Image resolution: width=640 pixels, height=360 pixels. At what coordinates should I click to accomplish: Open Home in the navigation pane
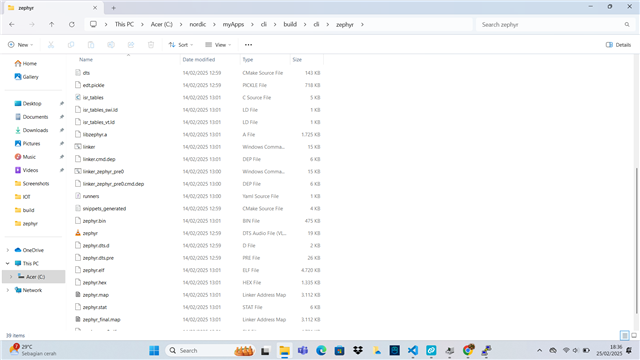click(x=26, y=64)
